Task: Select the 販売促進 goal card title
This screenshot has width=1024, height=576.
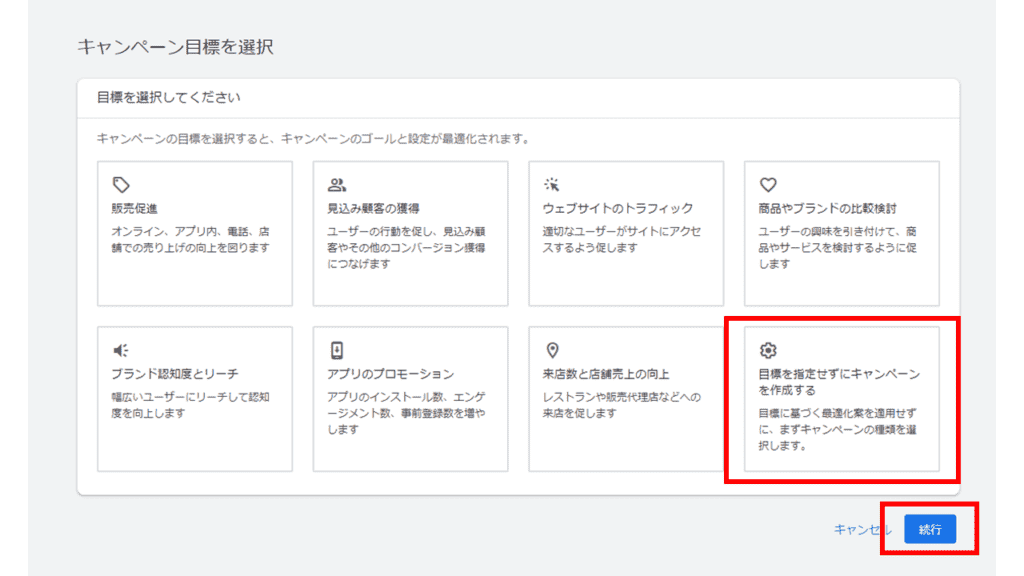Action: [x=135, y=209]
